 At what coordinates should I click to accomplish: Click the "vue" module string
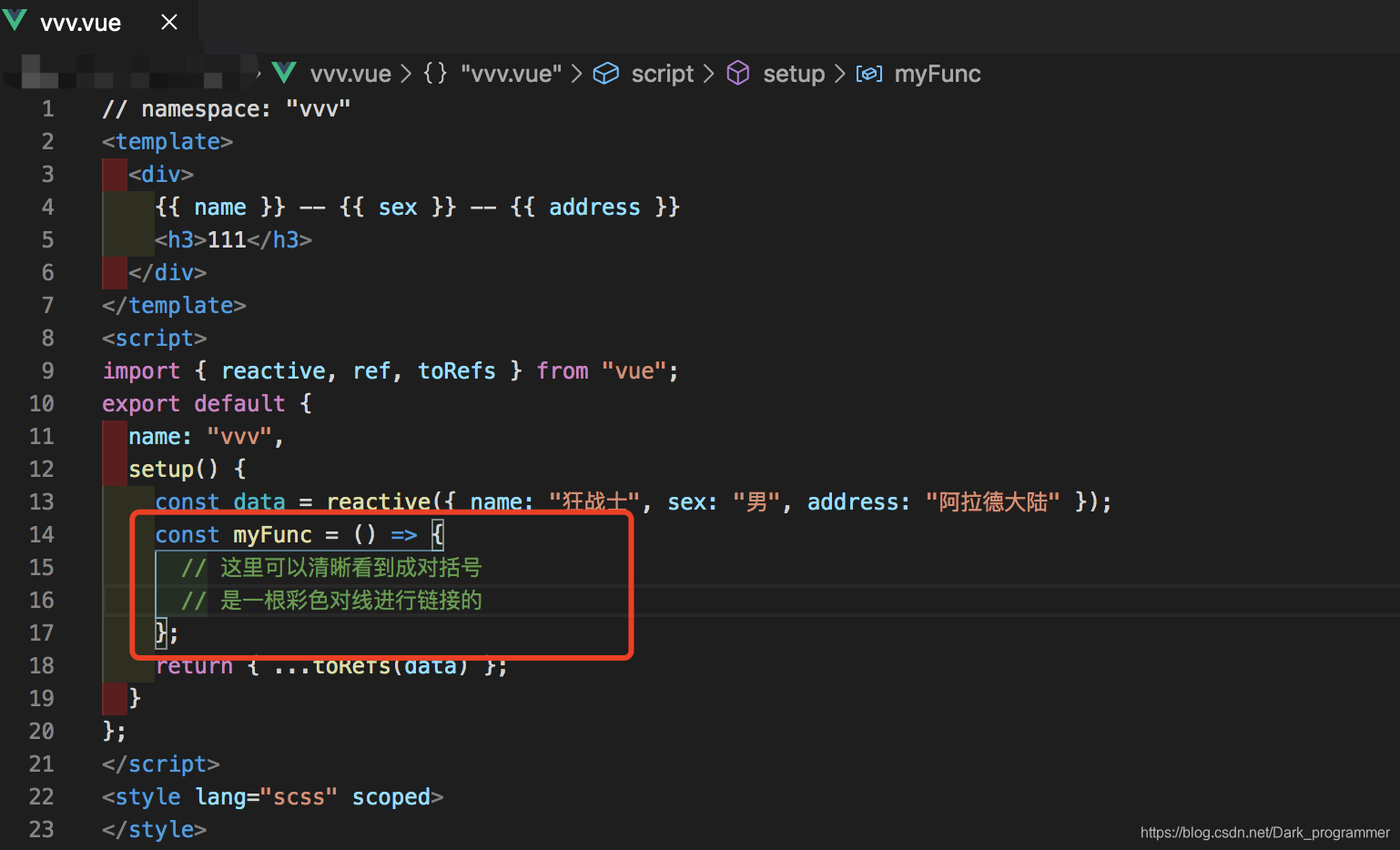tap(634, 371)
